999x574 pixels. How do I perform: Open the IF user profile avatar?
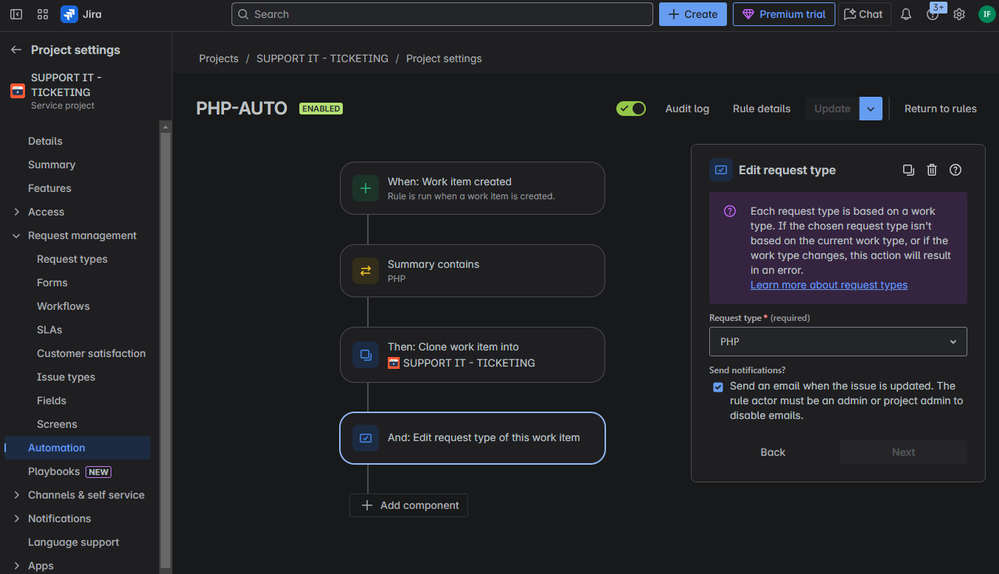(x=986, y=14)
